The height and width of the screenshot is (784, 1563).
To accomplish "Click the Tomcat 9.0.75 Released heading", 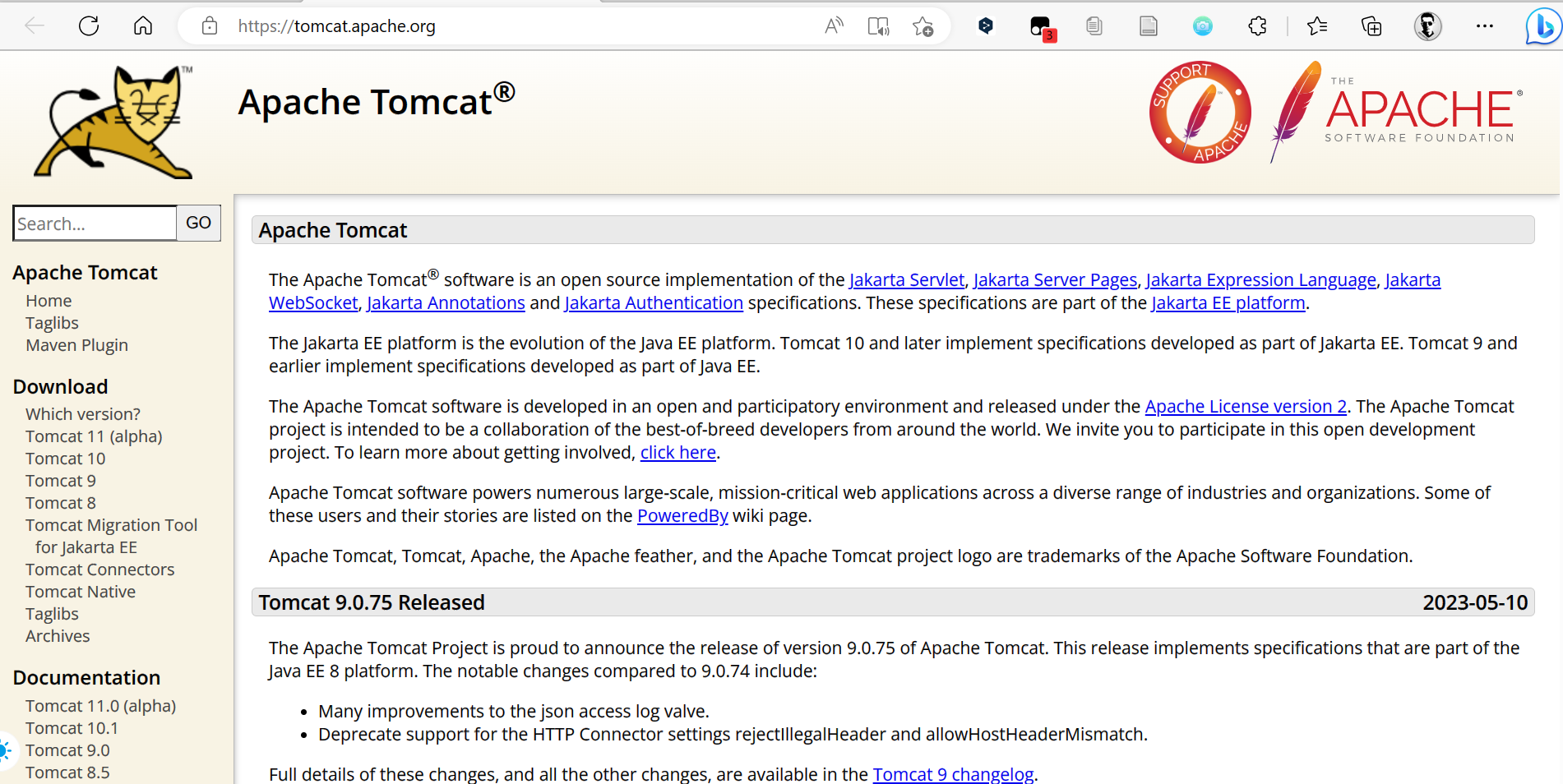I will (372, 602).
